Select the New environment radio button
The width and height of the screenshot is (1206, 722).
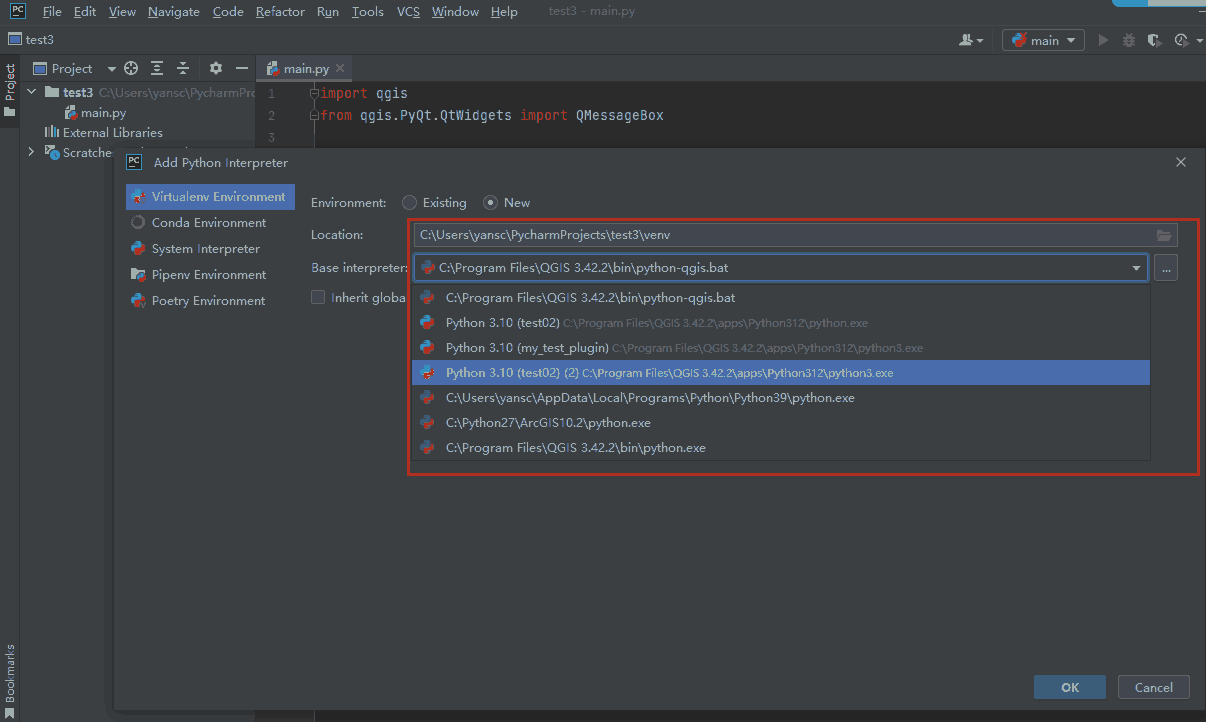(x=490, y=202)
